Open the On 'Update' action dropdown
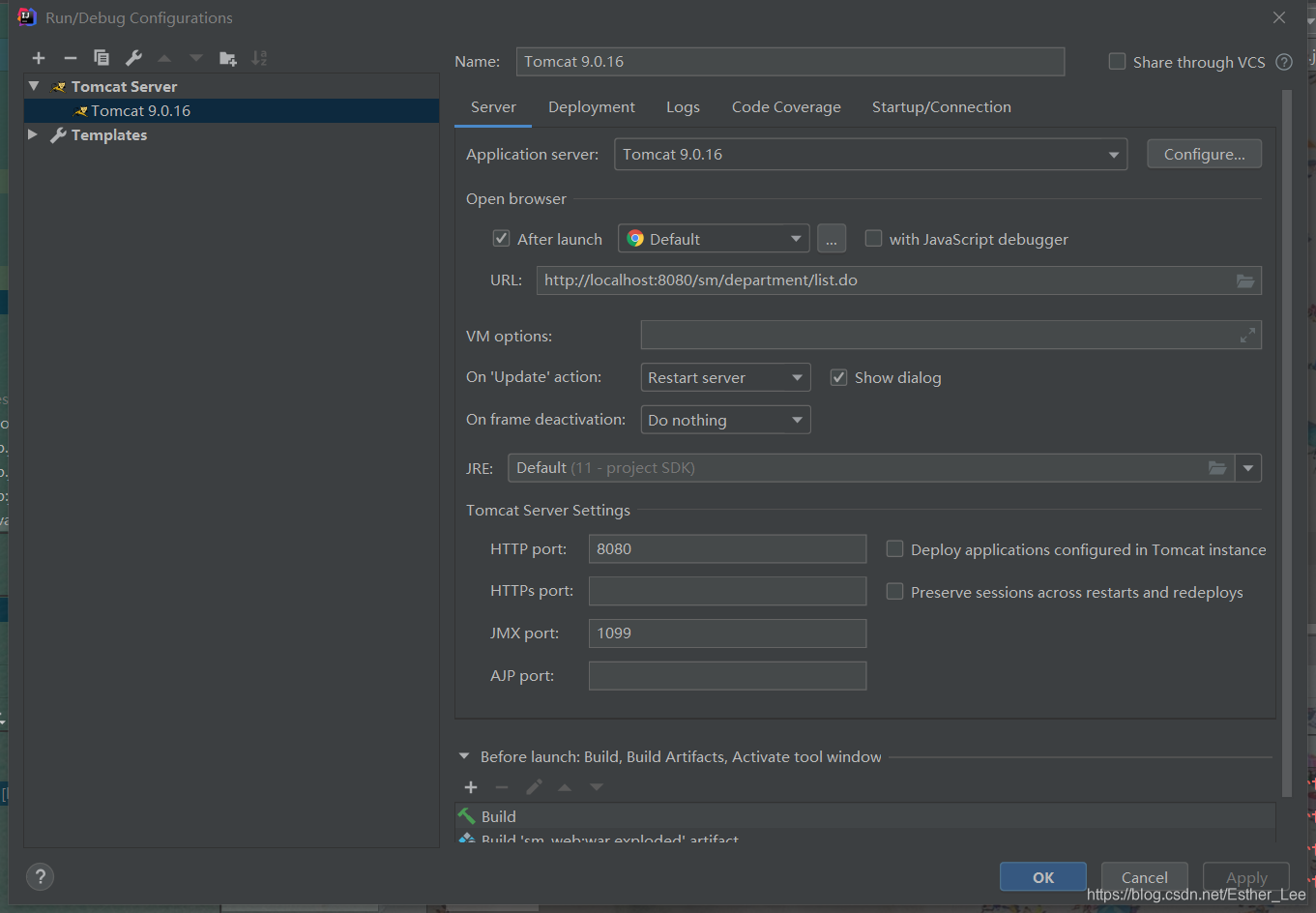1316x913 pixels. coord(725,377)
